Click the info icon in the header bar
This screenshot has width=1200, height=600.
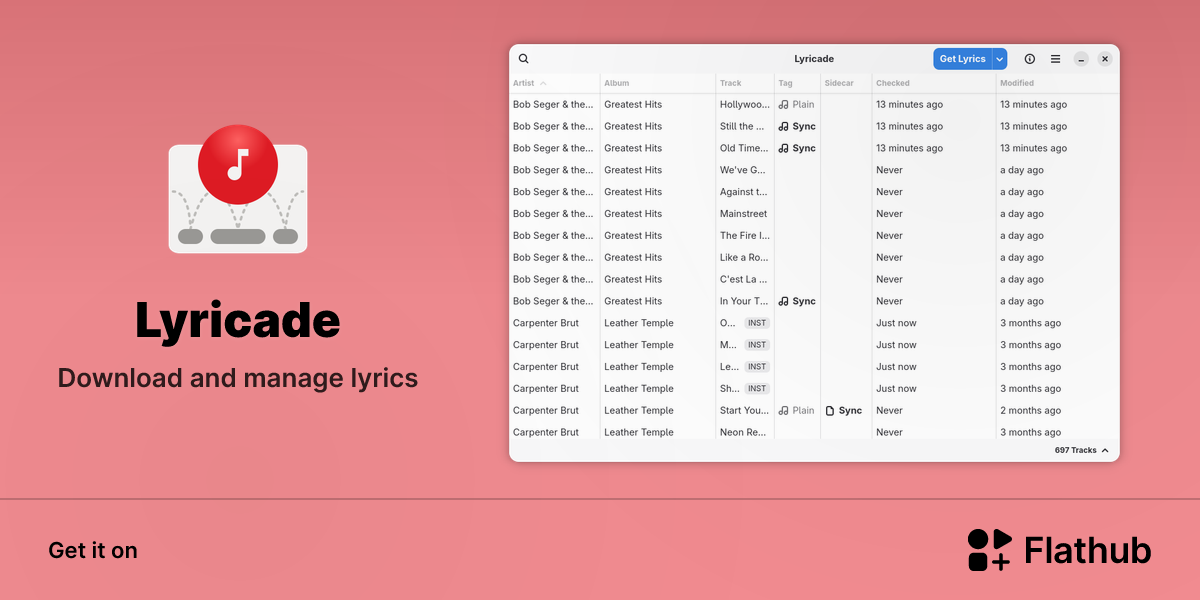pyautogui.click(x=1030, y=59)
